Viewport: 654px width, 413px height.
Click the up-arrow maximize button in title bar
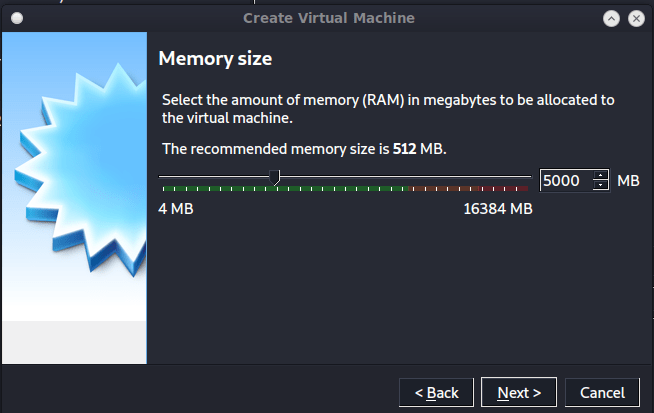click(611, 18)
